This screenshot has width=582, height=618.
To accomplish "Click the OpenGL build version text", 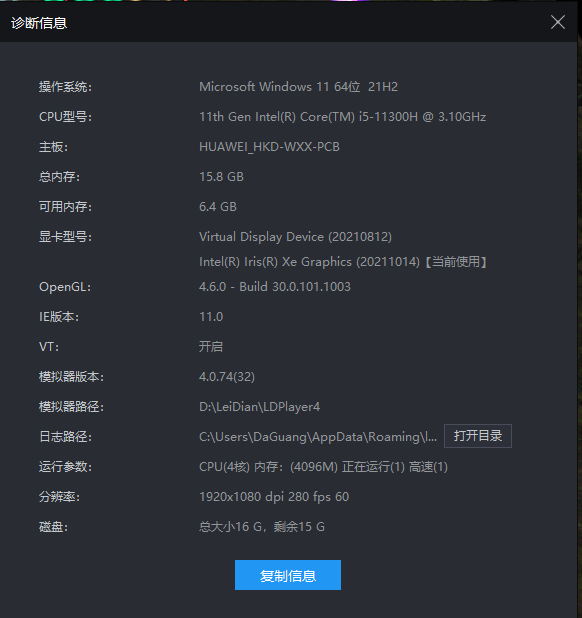I will tap(275, 287).
